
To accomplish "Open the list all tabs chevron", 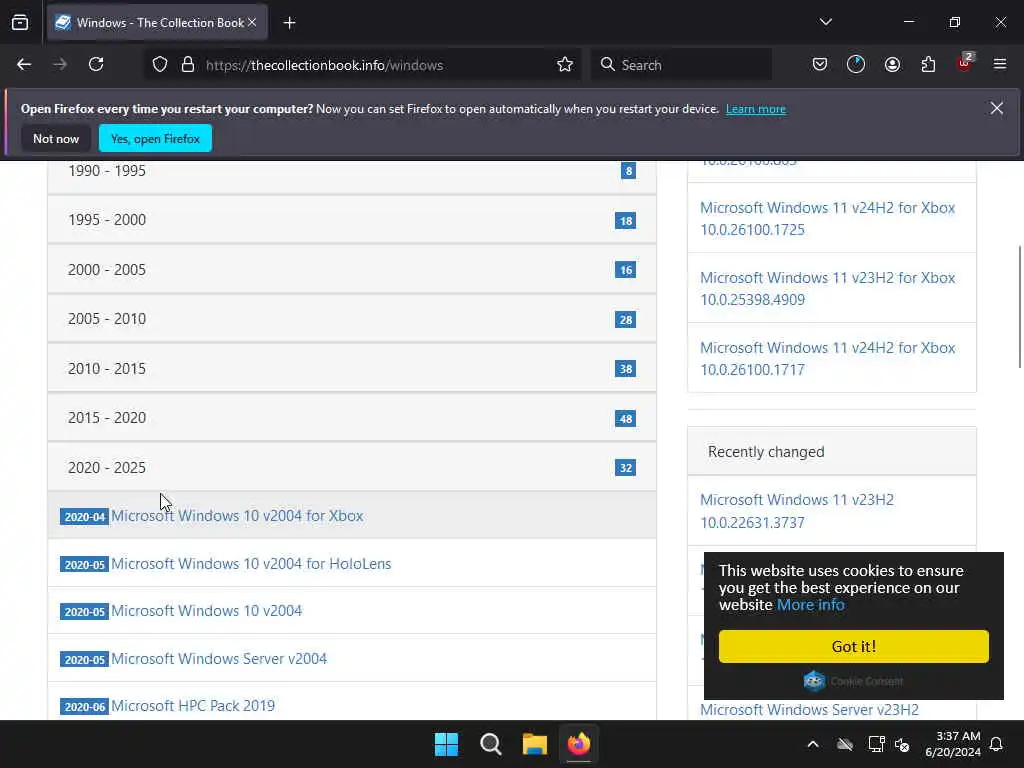I will 825,22.
